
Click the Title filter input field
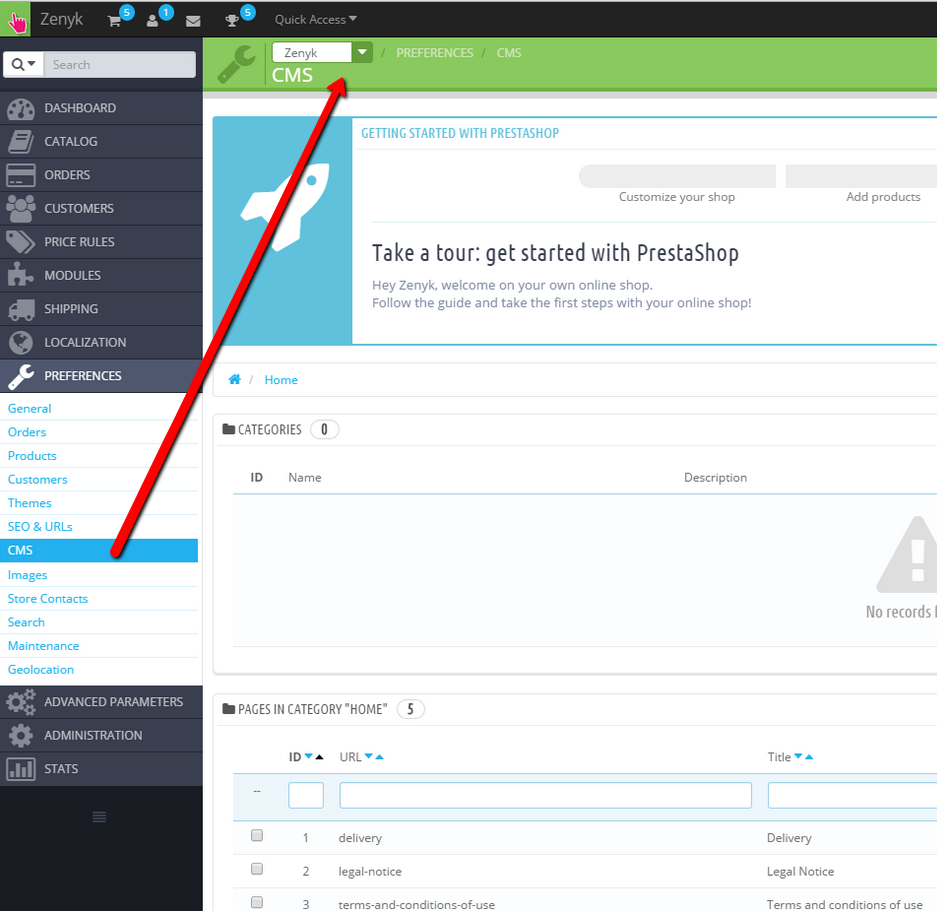tap(852, 795)
